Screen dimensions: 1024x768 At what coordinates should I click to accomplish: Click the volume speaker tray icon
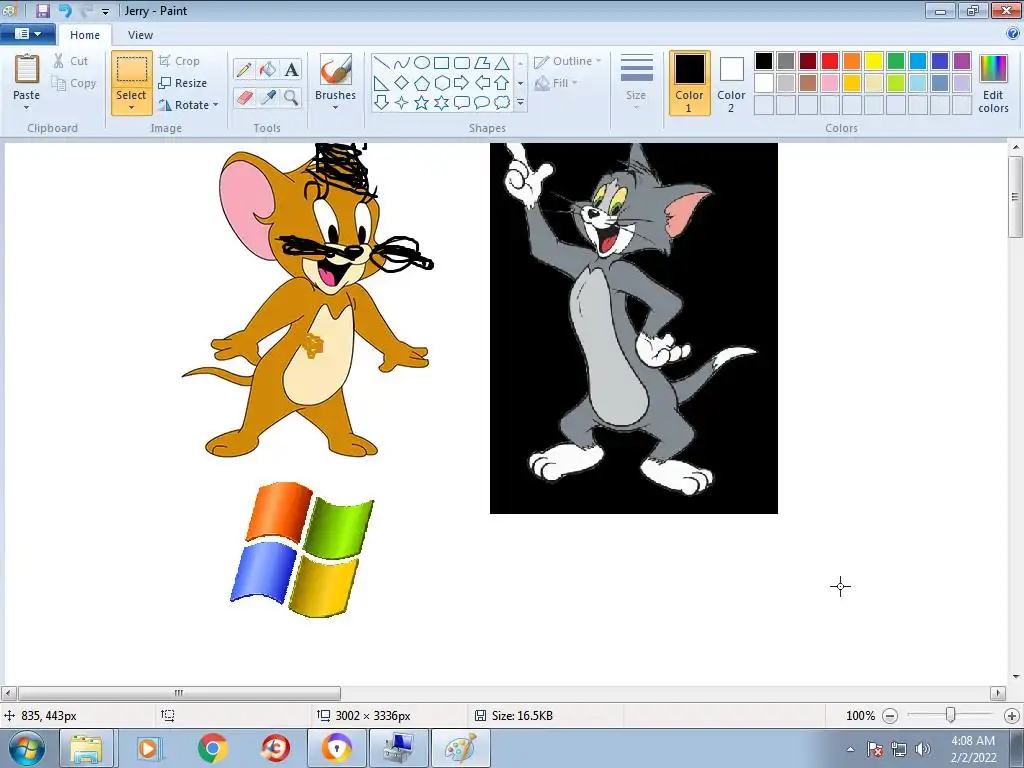[922, 749]
